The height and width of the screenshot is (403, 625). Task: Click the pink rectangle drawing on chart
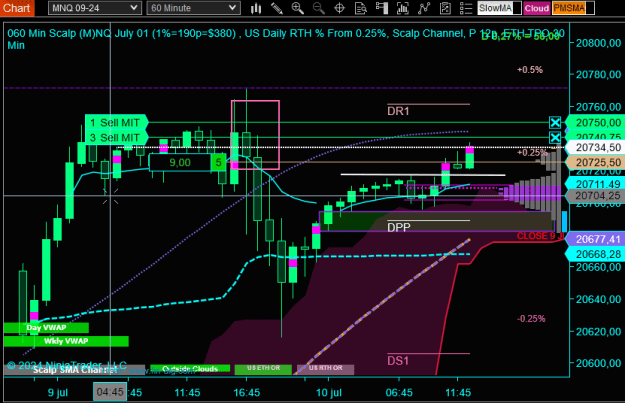point(255,135)
